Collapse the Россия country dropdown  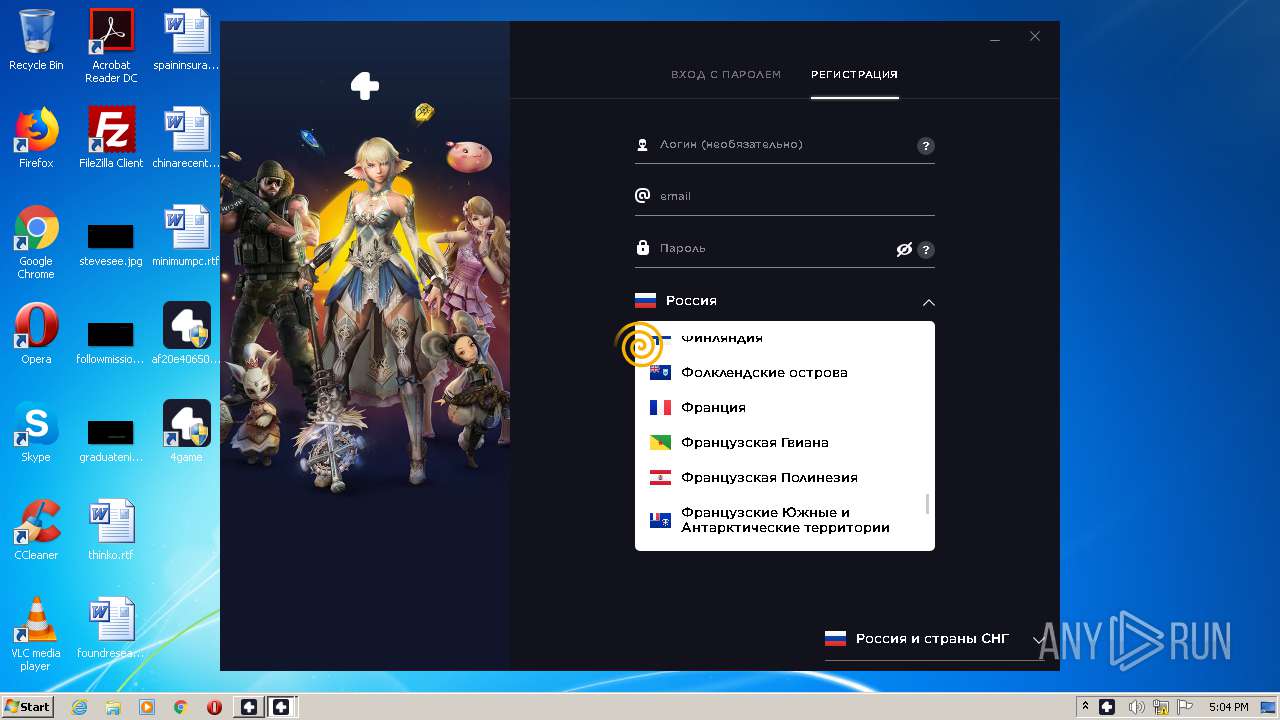point(785,301)
